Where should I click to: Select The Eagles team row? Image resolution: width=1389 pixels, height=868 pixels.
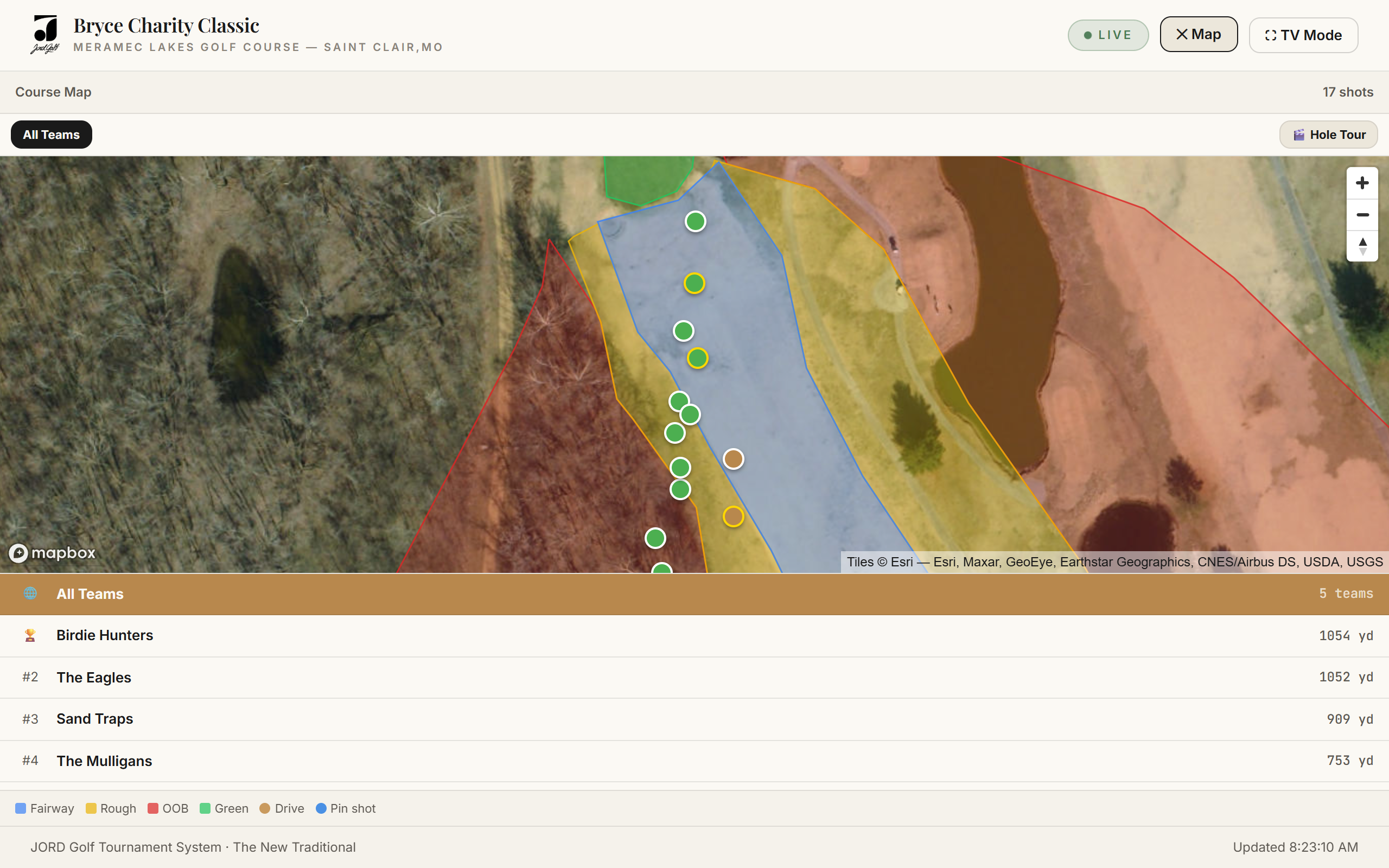point(694,678)
